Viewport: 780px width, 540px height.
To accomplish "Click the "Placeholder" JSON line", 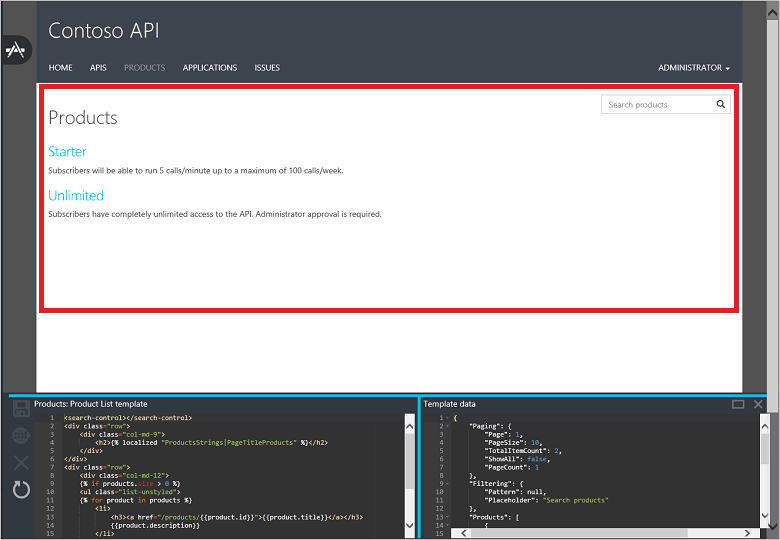I will (547, 500).
